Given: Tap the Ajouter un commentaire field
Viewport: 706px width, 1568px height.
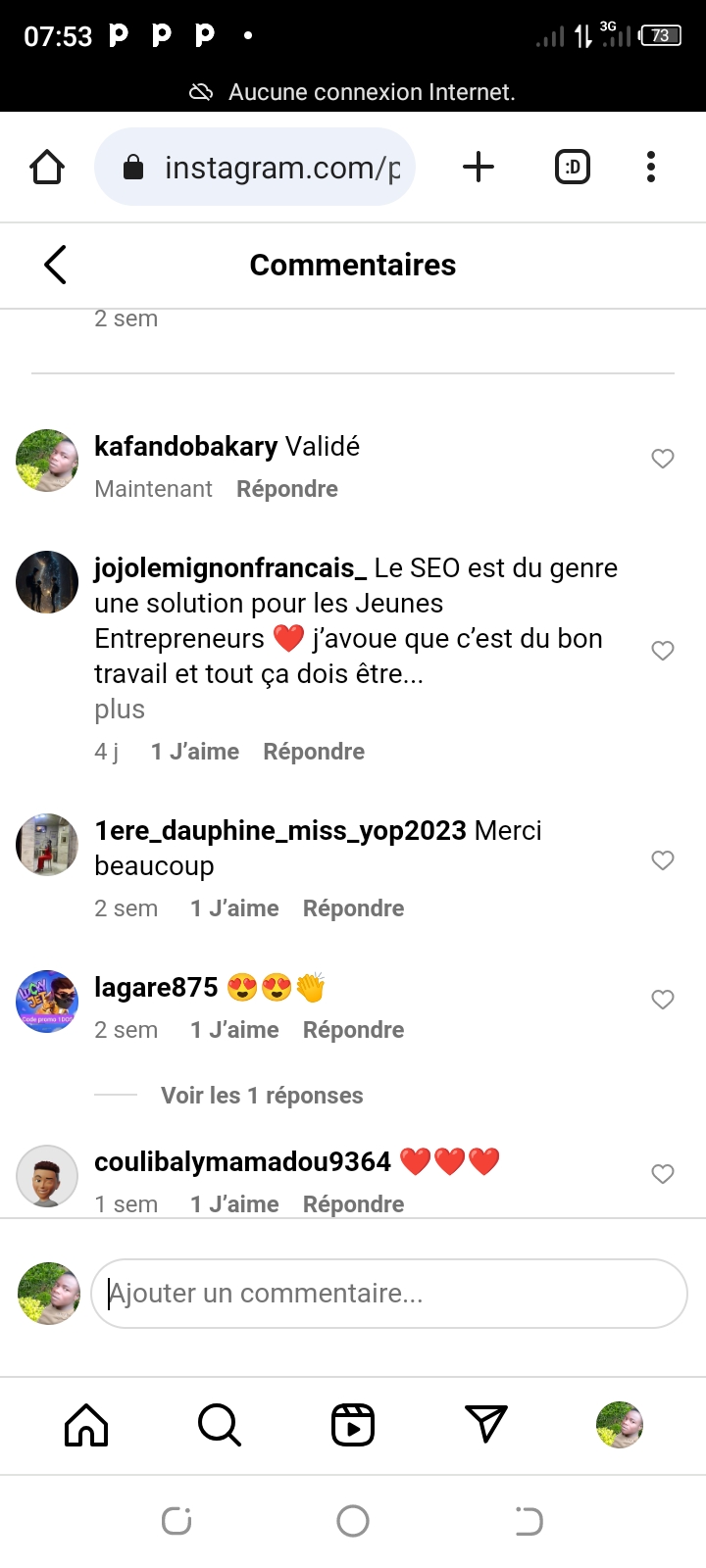Looking at the screenshot, I should (x=389, y=1294).
